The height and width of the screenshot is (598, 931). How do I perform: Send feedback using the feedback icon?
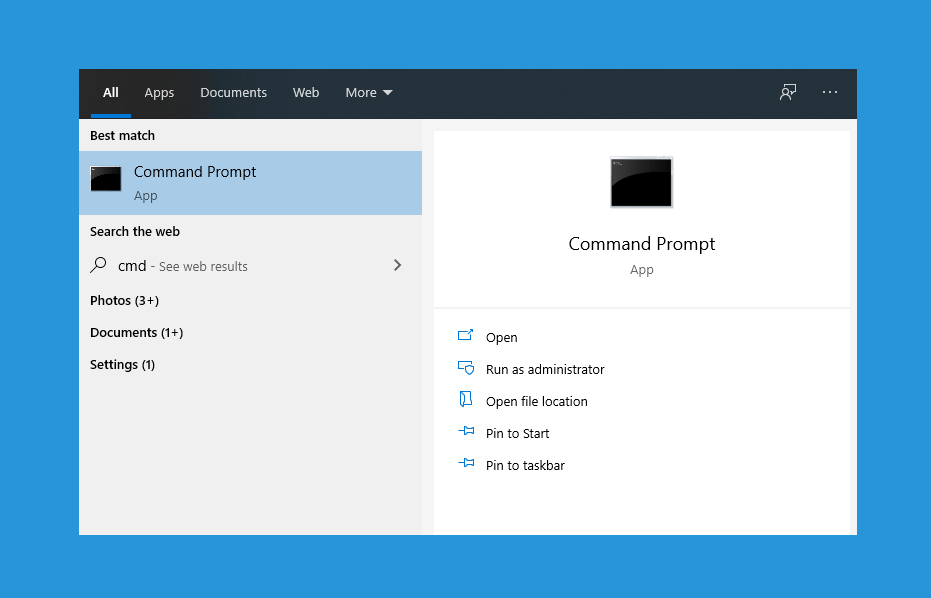(x=788, y=91)
